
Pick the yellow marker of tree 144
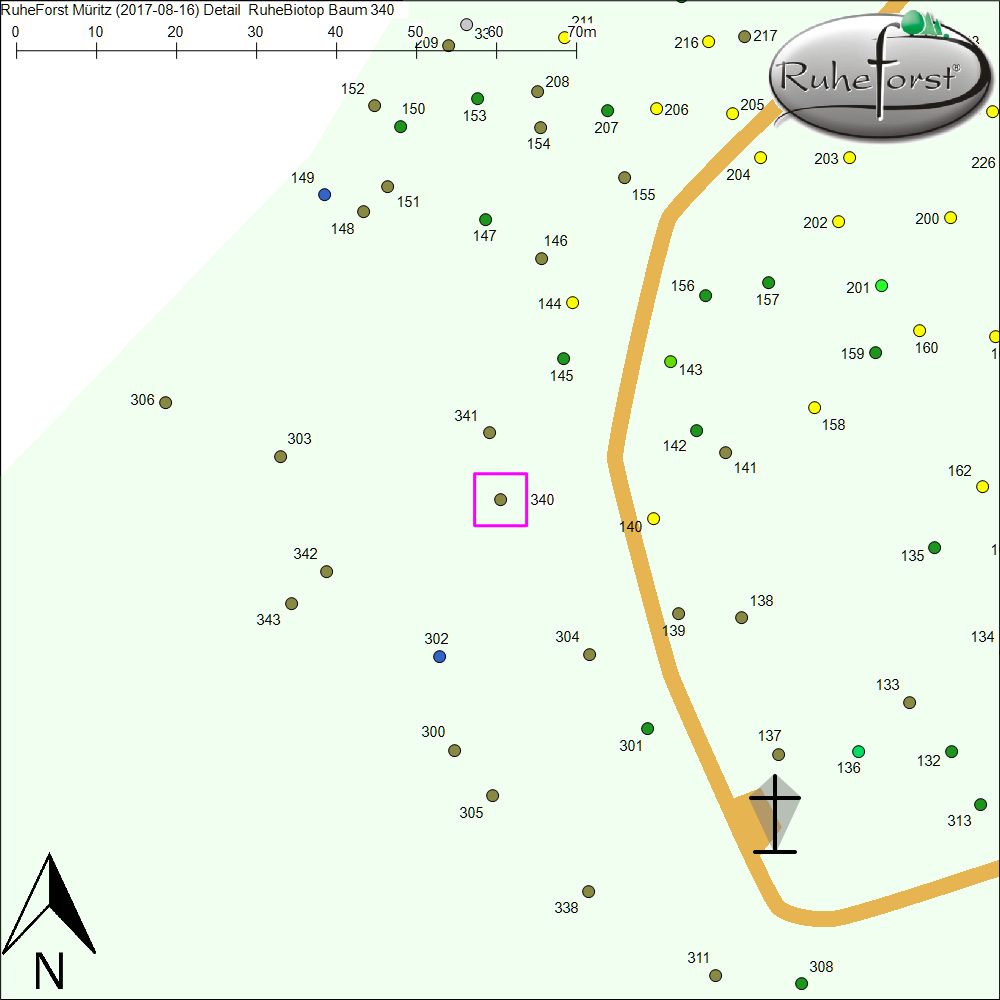point(573,303)
